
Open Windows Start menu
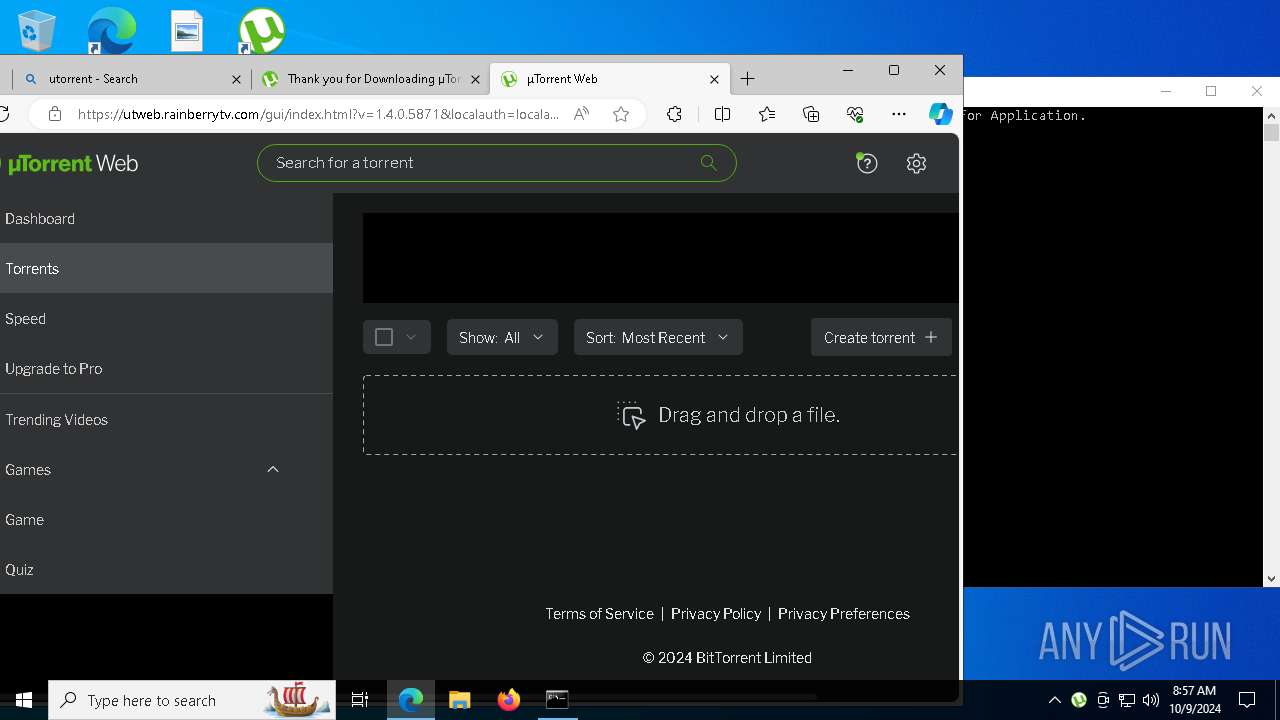23,700
